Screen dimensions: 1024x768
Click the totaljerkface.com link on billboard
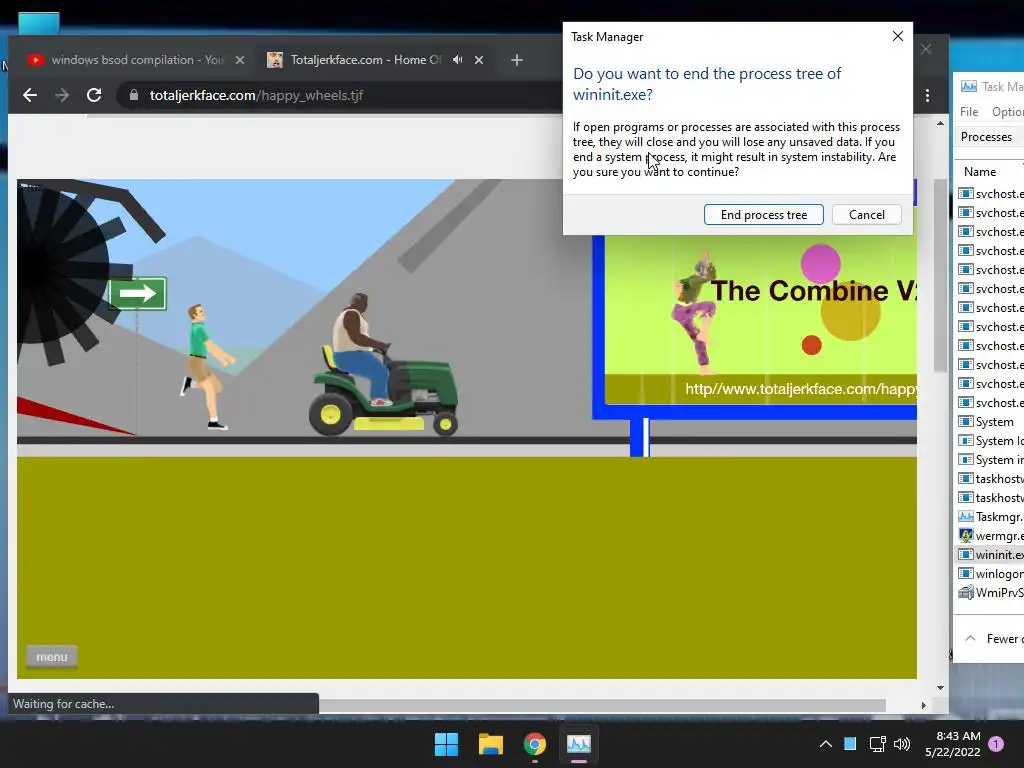click(x=801, y=389)
